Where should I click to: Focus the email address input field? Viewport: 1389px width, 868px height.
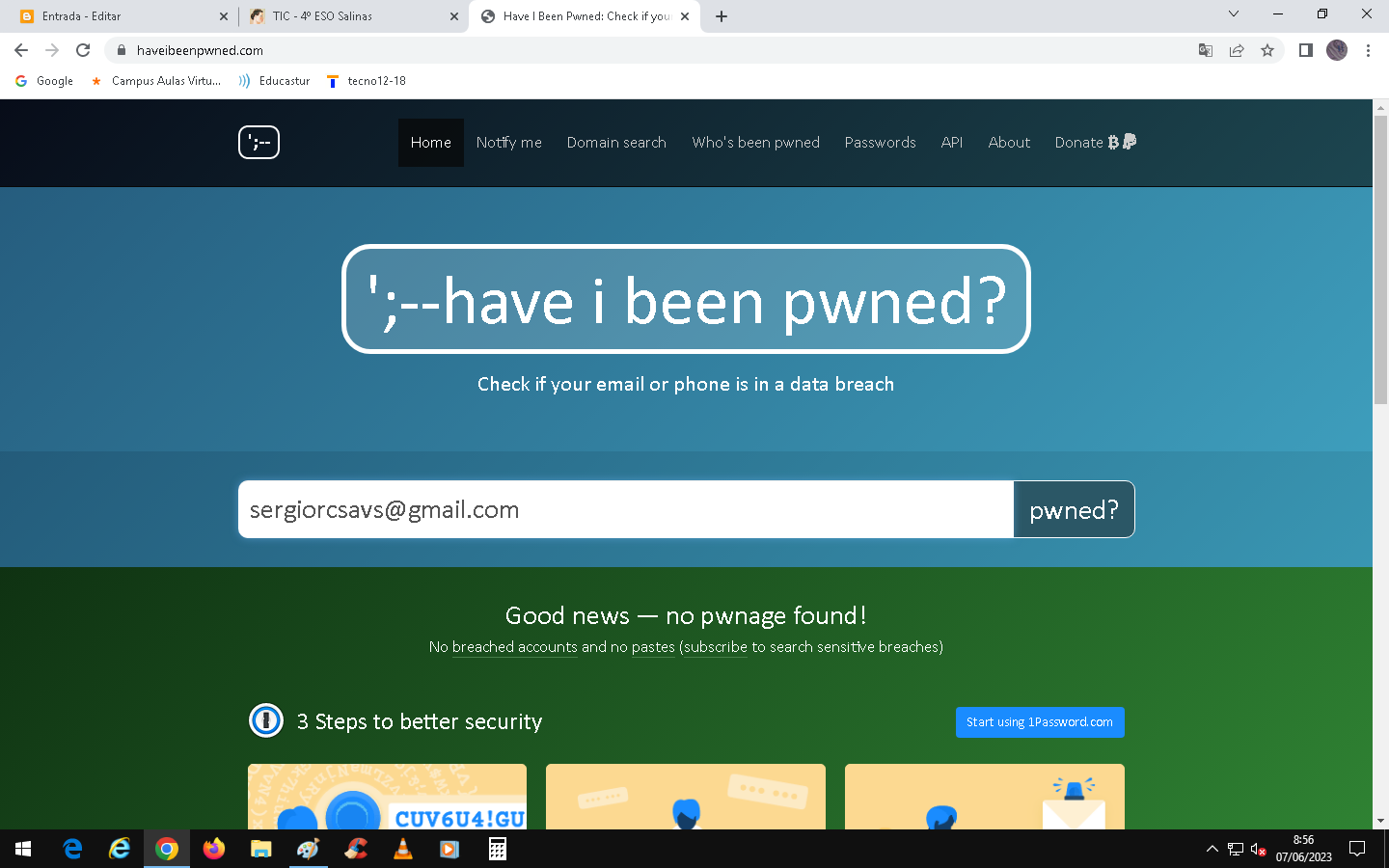[x=626, y=509]
